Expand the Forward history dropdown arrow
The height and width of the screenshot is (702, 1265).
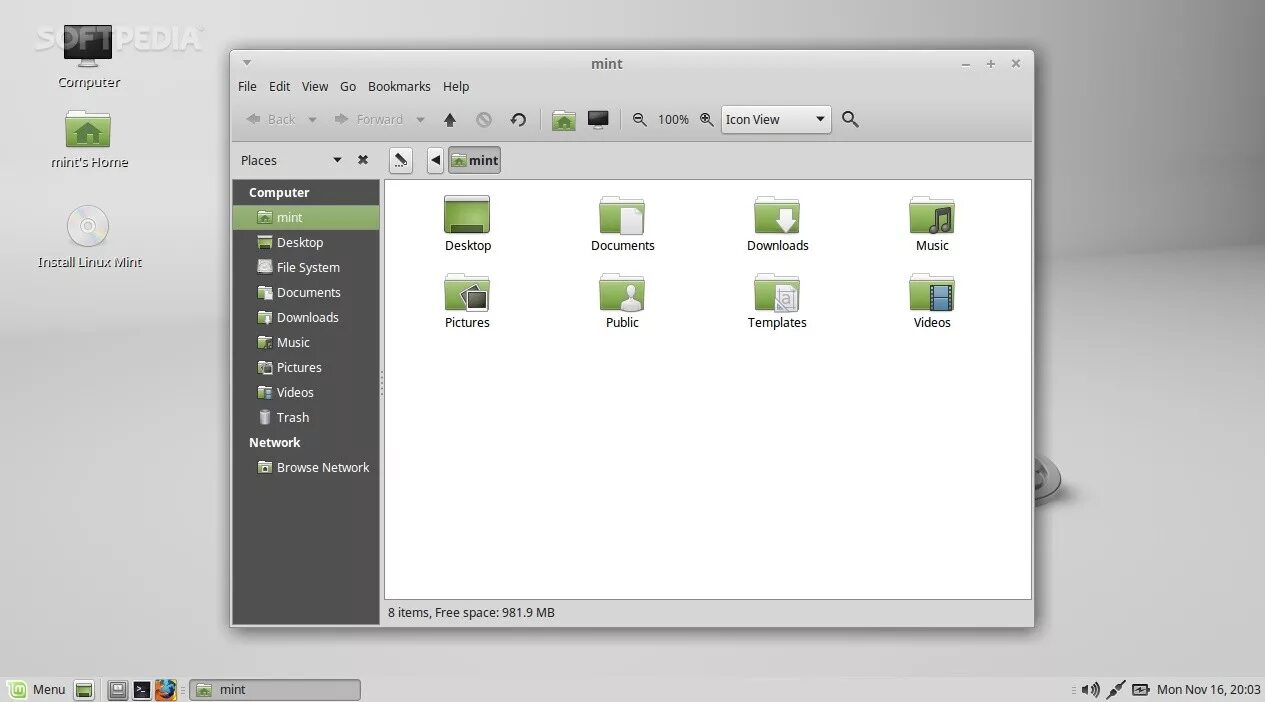(x=420, y=120)
